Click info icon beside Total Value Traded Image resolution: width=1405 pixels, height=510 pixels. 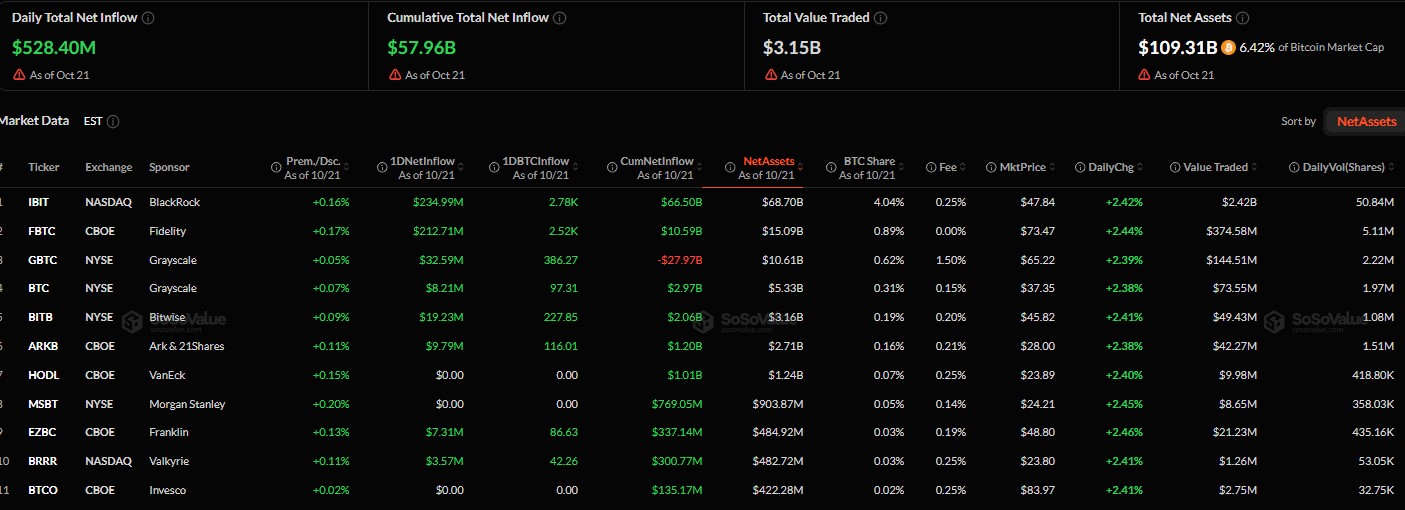pyautogui.click(x=881, y=18)
